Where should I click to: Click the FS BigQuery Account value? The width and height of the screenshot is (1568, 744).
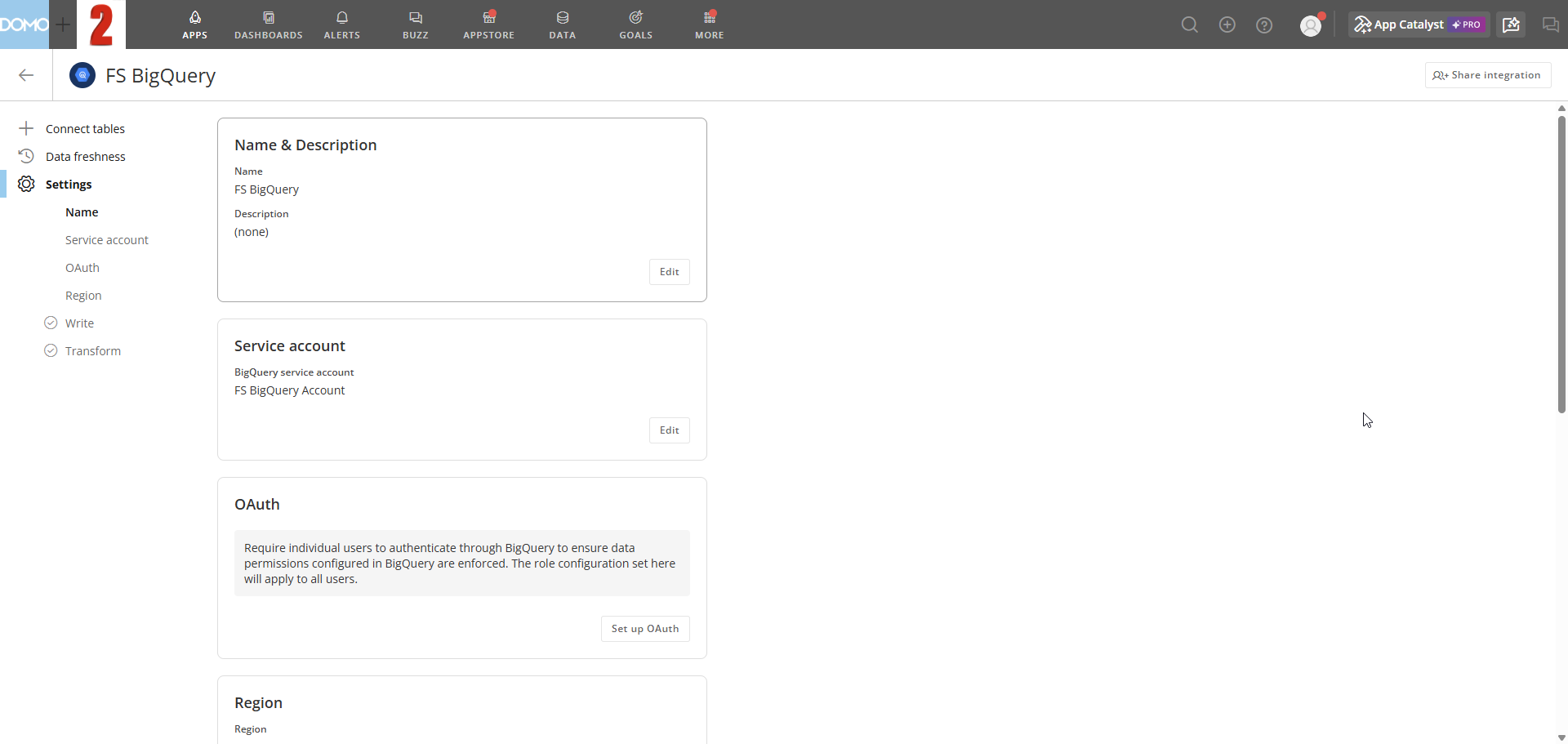290,390
